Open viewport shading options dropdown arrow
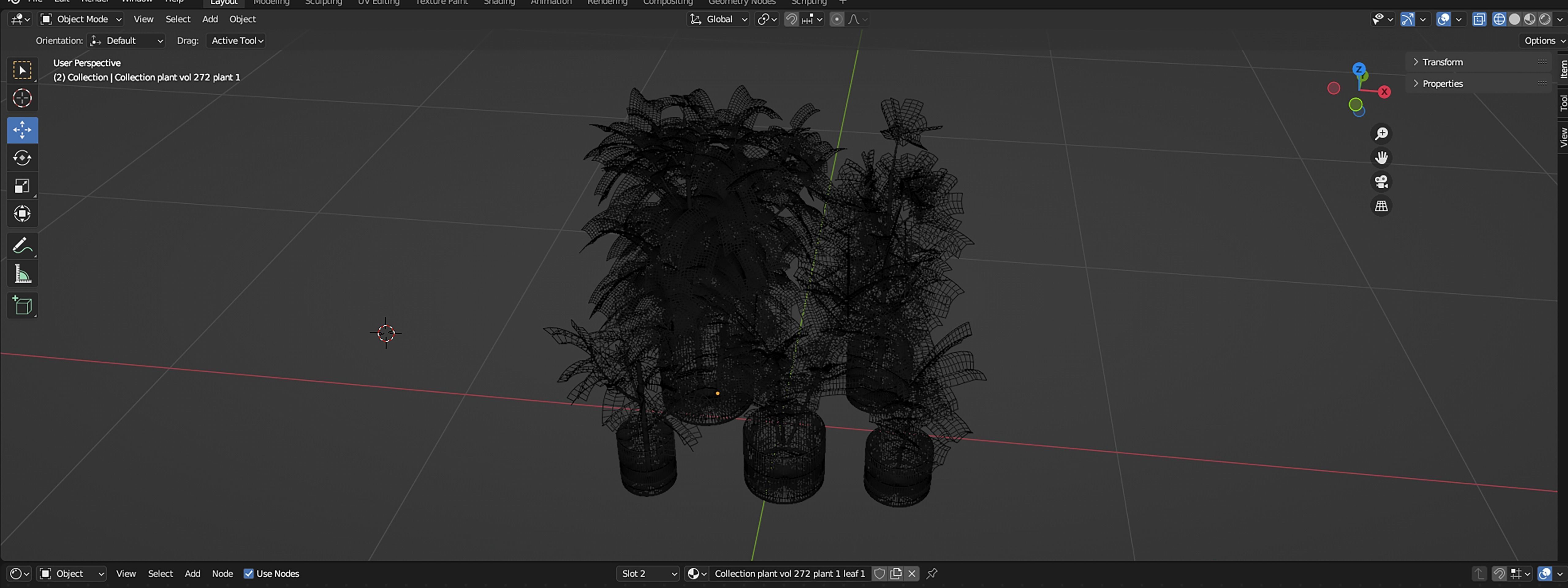This screenshot has height=588, width=1568. click(x=1560, y=20)
